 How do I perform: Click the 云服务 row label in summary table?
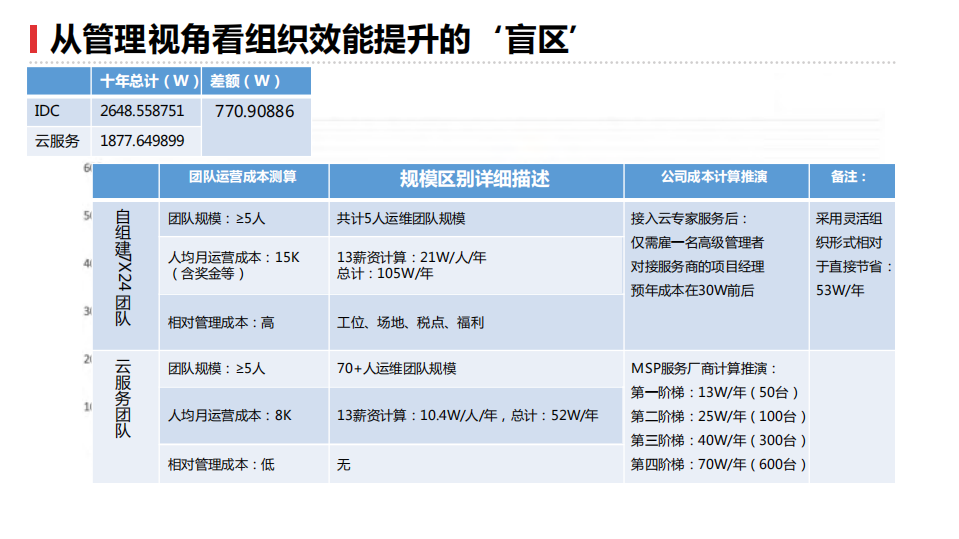pyautogui.click(x=57, y=141)
